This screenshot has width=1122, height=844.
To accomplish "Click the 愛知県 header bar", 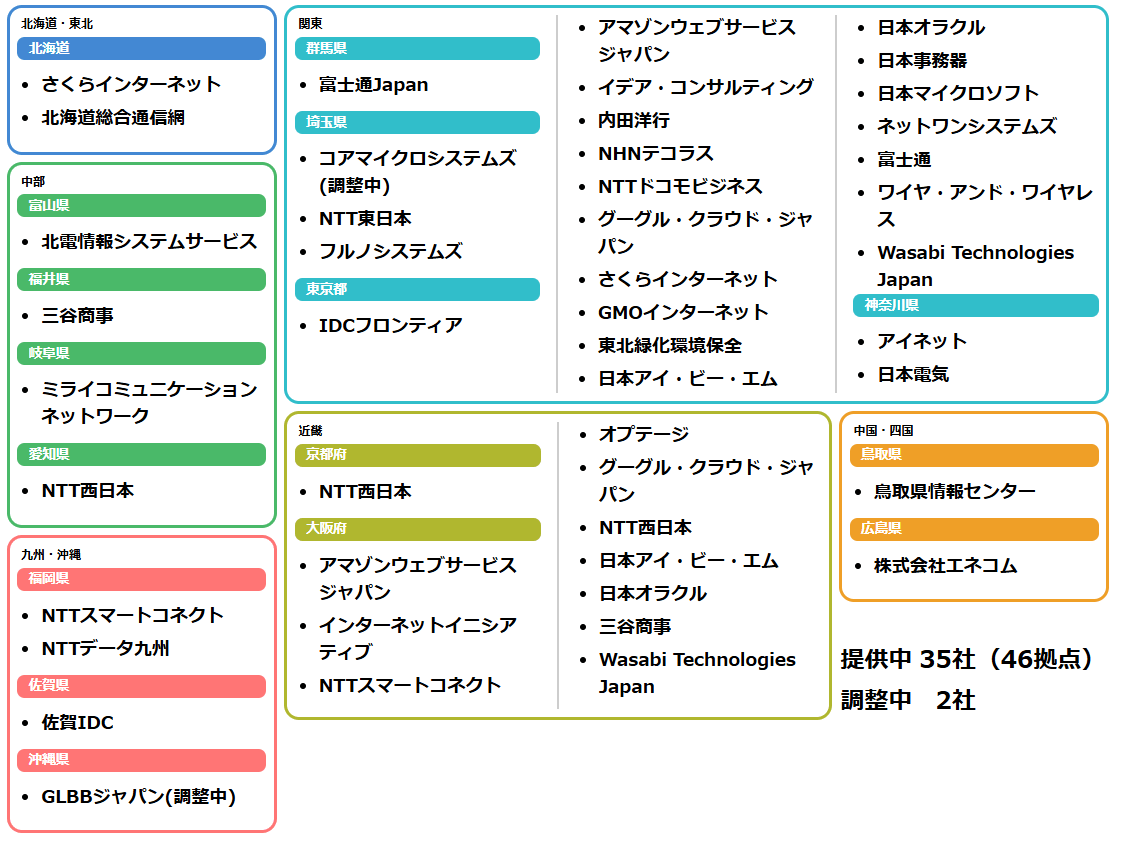I will pos(142,455).
